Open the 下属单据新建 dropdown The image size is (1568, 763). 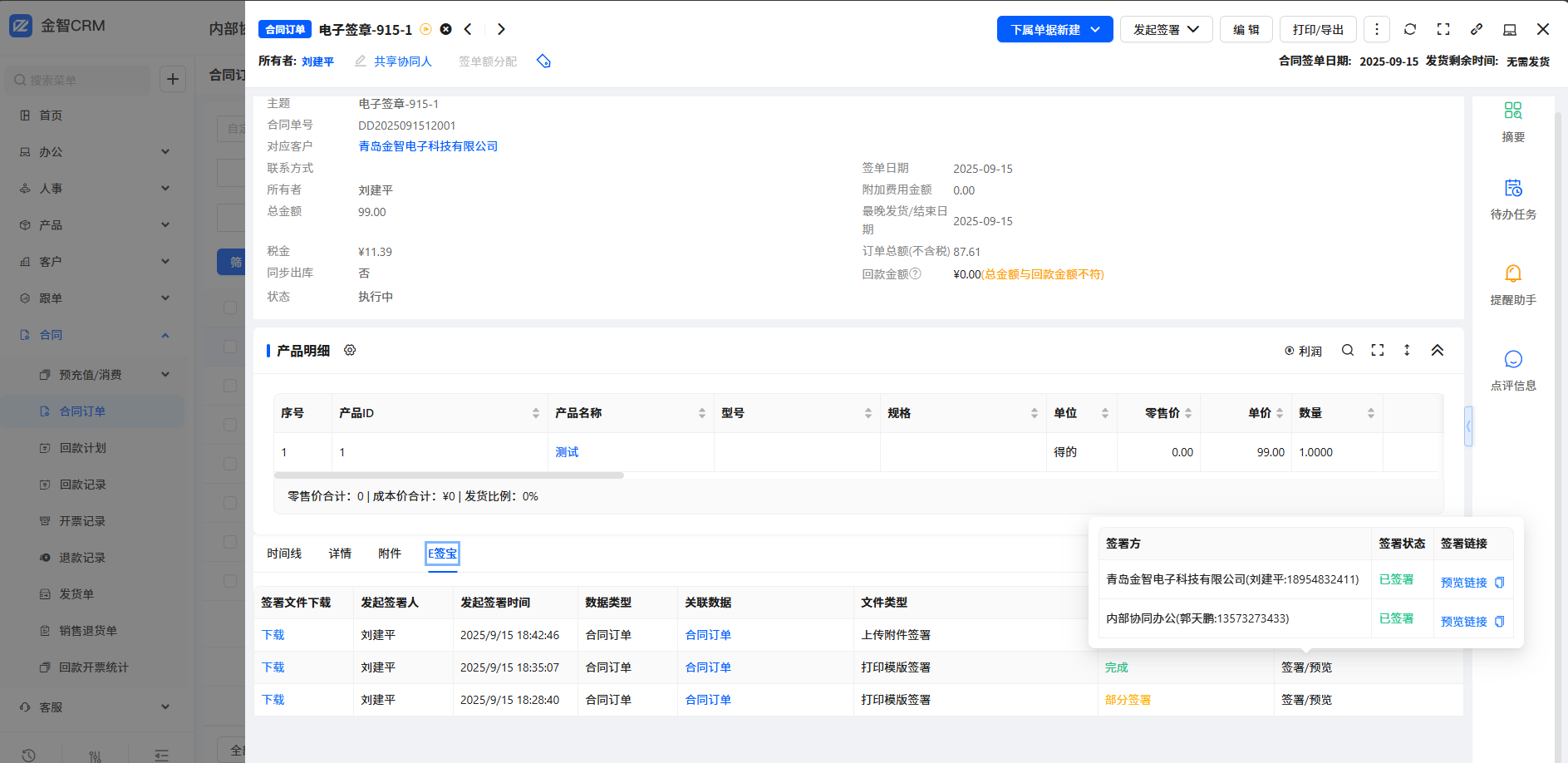(x=1054, y=30)
